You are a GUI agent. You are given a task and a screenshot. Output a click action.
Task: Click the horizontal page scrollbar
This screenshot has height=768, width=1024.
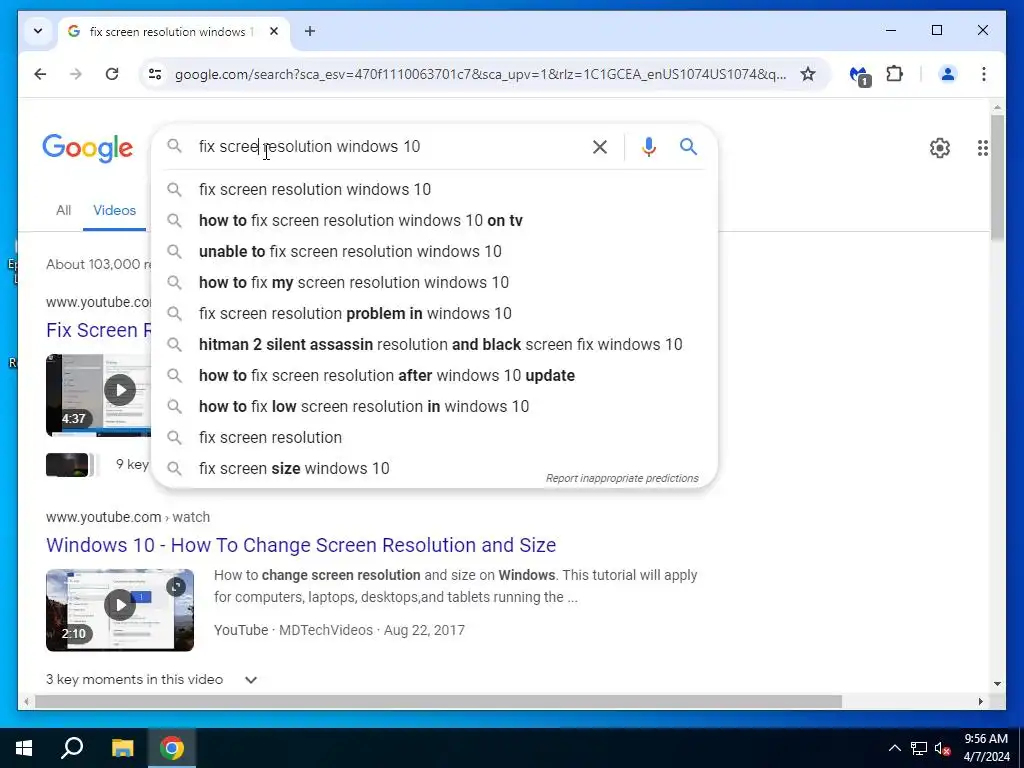(438, 701)
